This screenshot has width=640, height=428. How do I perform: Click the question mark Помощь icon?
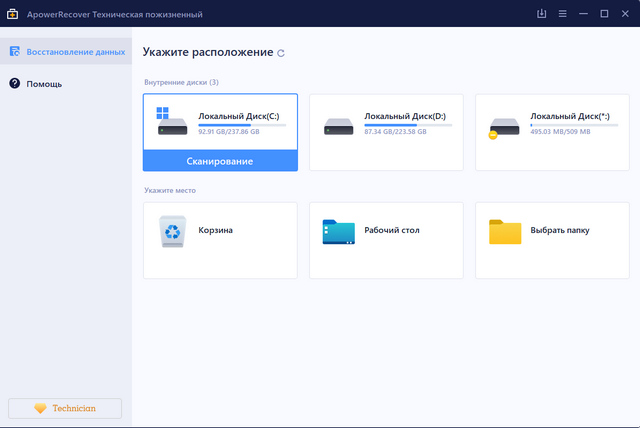[15, 83]
